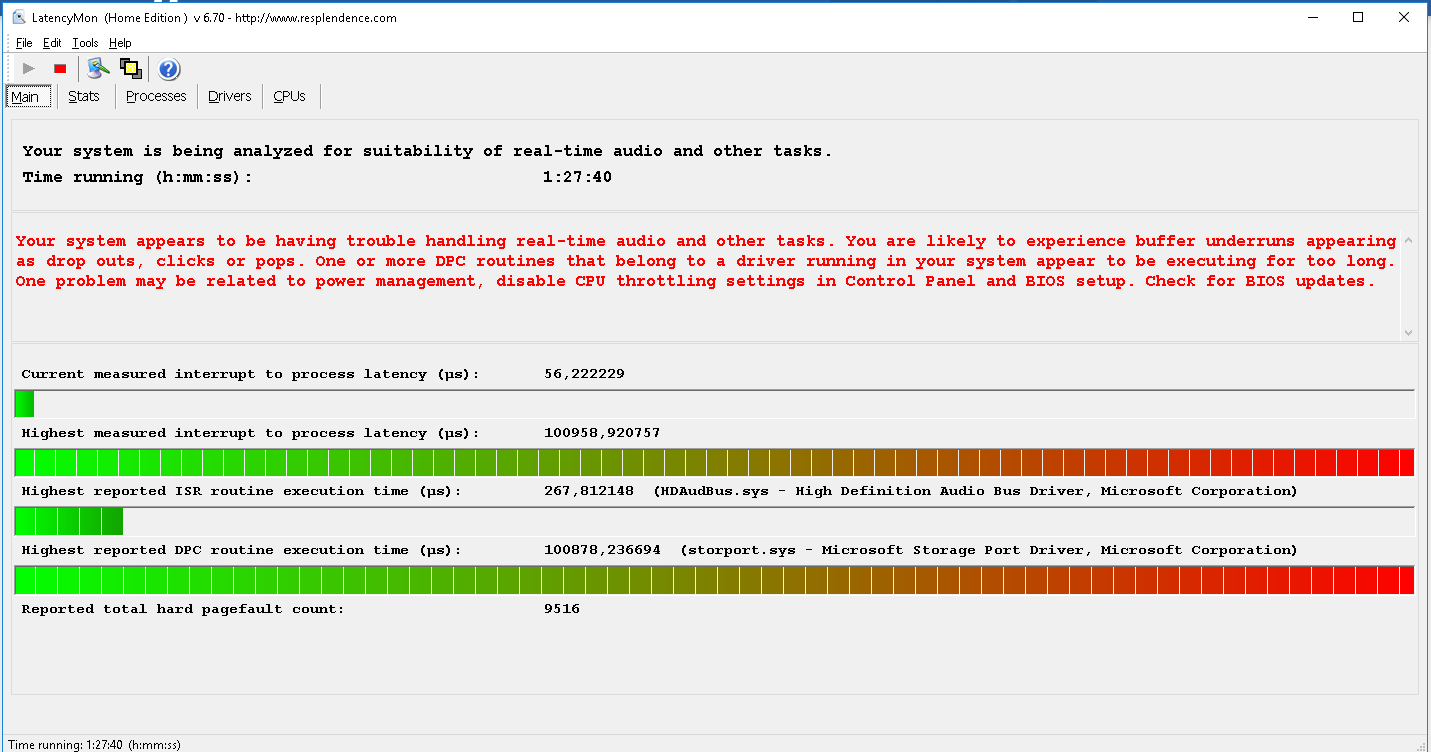The width and height of the screenshot is (1431, 752).
Task: Click the red warning message text
Action: point(706,261)
